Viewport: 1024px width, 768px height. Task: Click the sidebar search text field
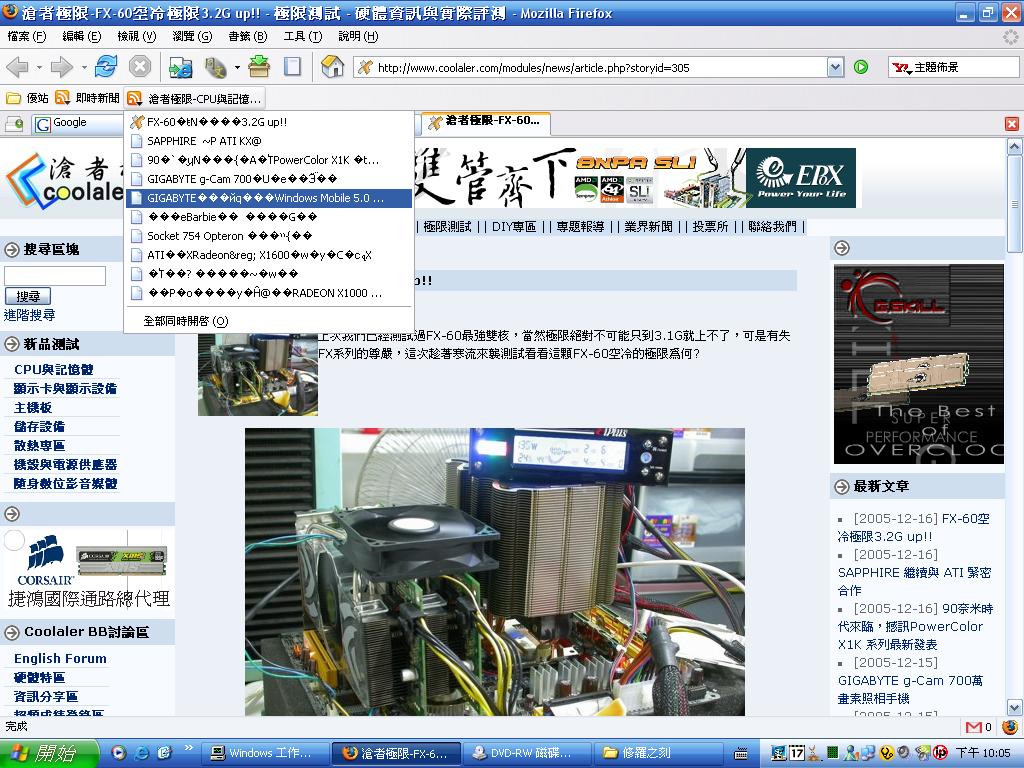tap(55, 276)
